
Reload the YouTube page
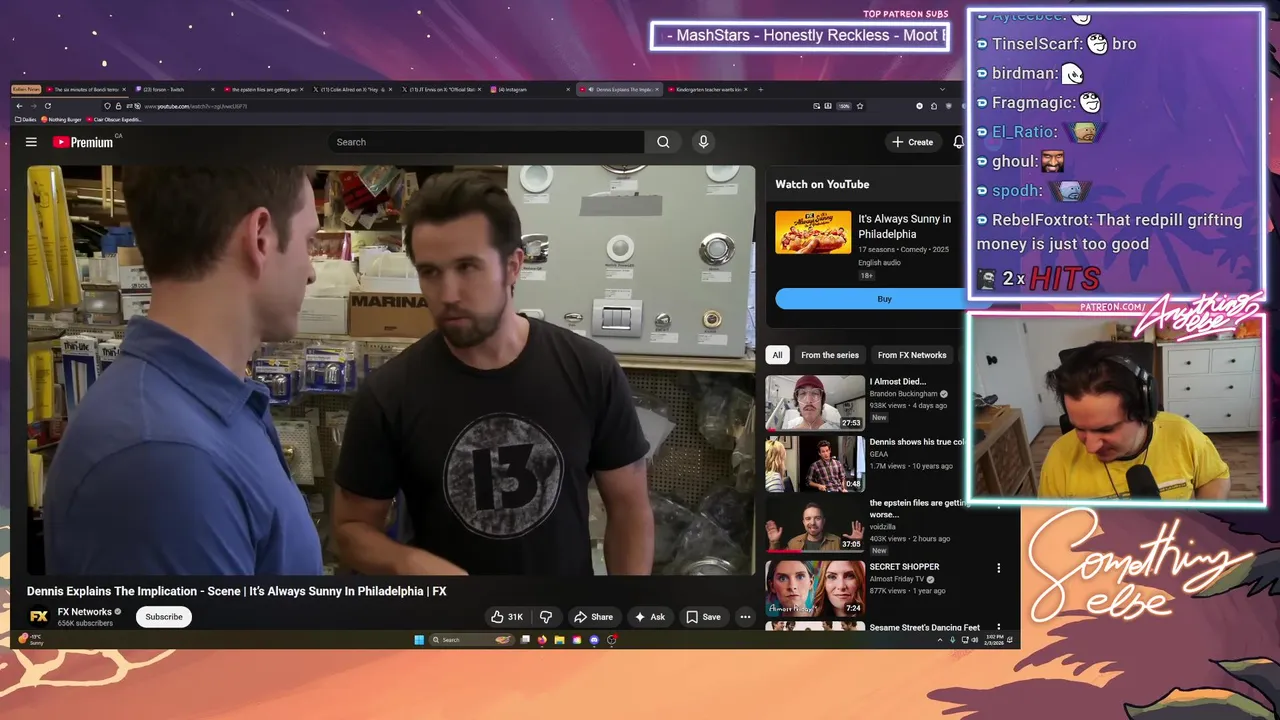(x=47, y=106)
